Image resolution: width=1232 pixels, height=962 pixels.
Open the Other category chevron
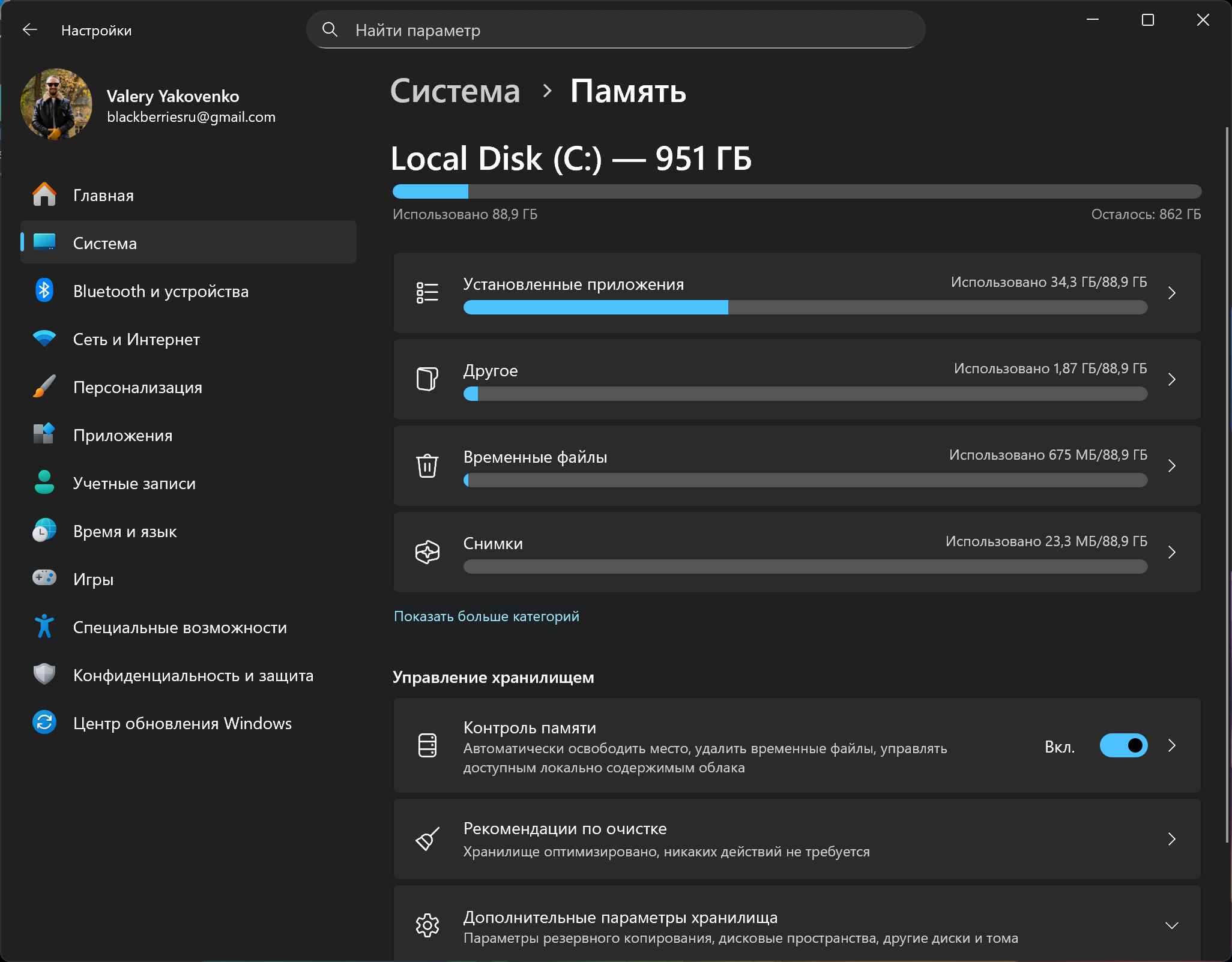click(1171, 379)
